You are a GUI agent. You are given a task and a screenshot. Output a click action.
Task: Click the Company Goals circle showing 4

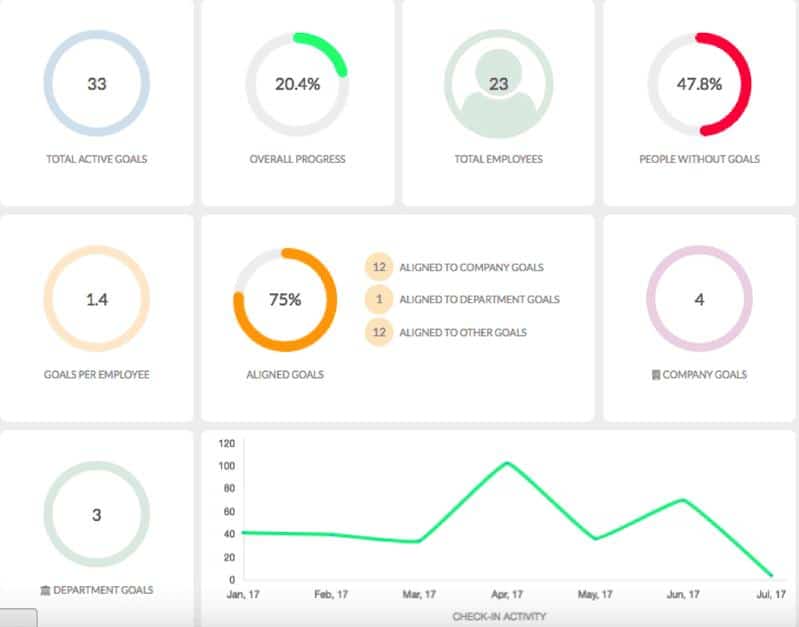coord(699,299)
